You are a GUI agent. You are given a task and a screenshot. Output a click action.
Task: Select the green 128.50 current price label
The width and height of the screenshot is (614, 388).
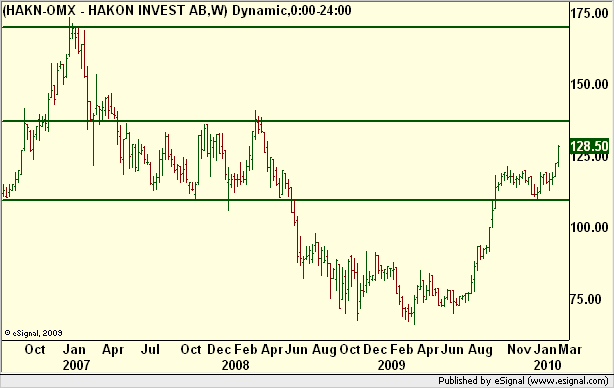click(x=589, y=146)
